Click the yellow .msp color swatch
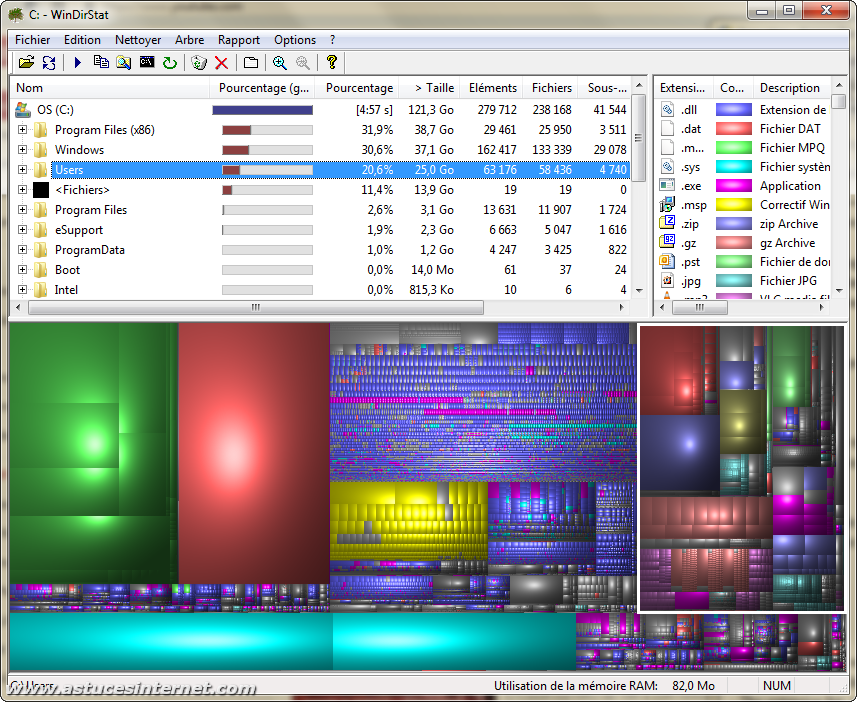The image size is (857, 702). (733, 204)
